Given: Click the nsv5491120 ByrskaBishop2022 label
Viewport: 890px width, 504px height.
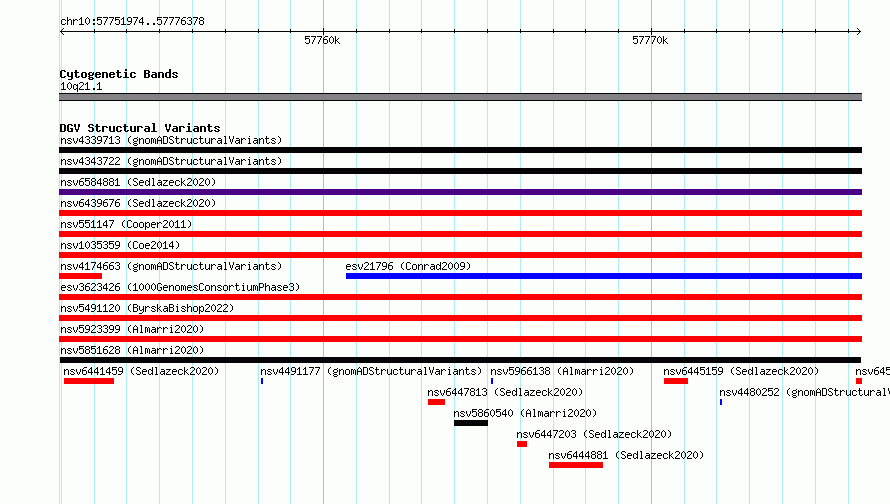Looking at the screenshot, I should tap(147, 308).
